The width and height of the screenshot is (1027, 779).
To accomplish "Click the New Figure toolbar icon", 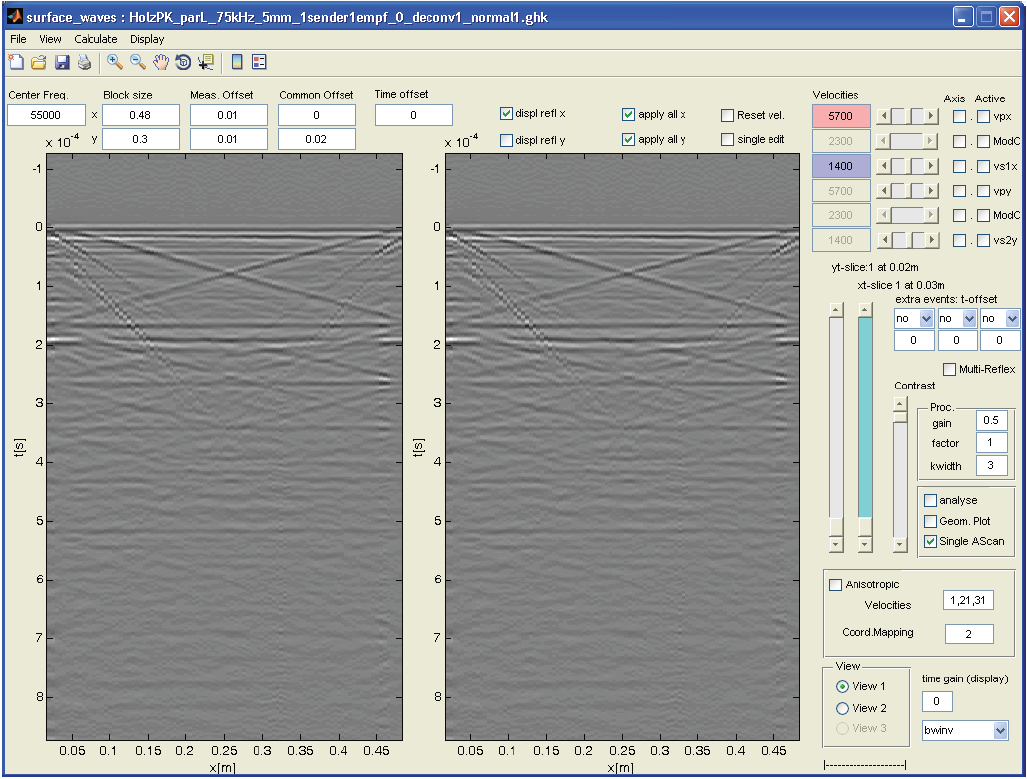I will (x=16, y=62).
